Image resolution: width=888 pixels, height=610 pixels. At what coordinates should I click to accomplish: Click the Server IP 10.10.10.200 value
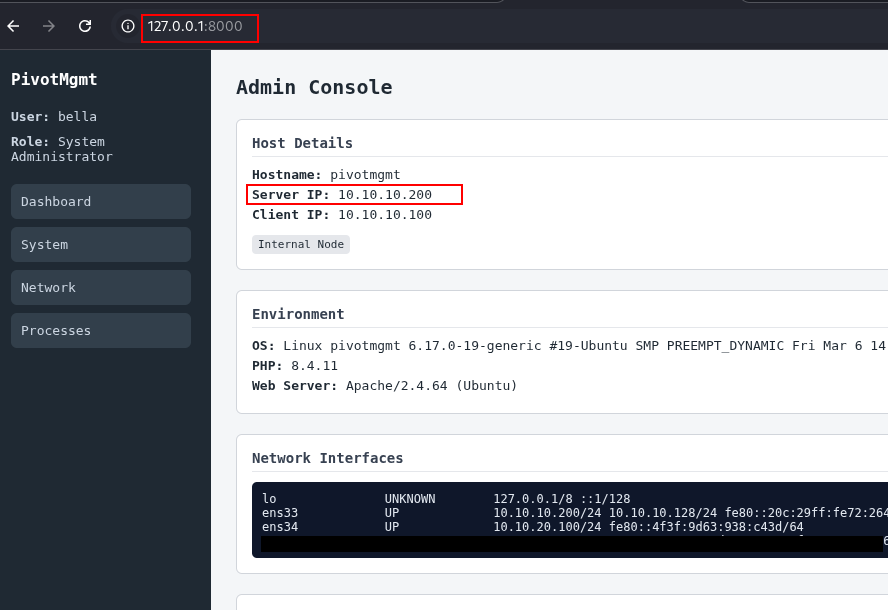pyautogui.click(x=384, y=194)
